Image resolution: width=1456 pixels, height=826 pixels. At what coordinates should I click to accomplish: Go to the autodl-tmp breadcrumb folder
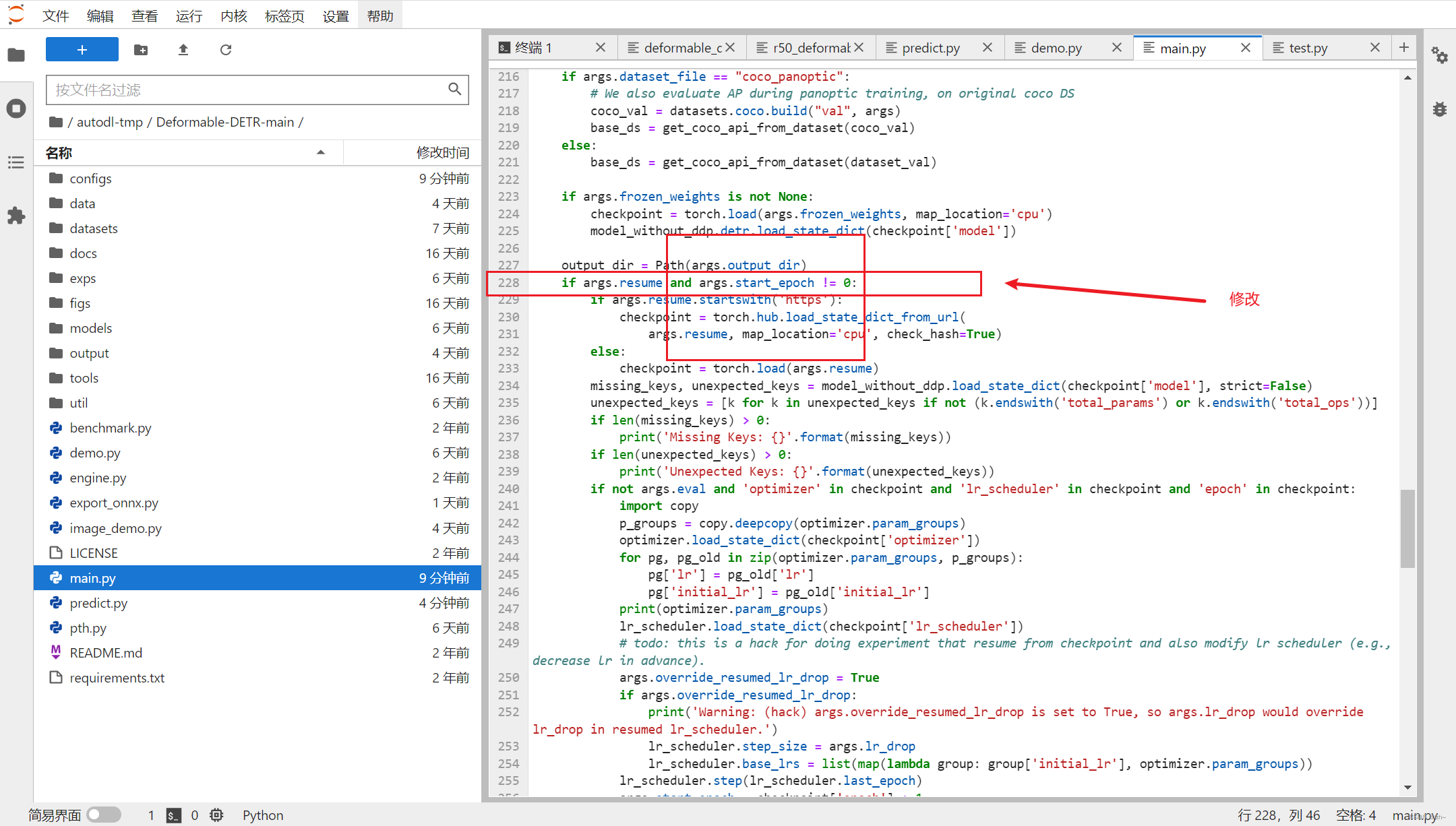click(110, 122)
